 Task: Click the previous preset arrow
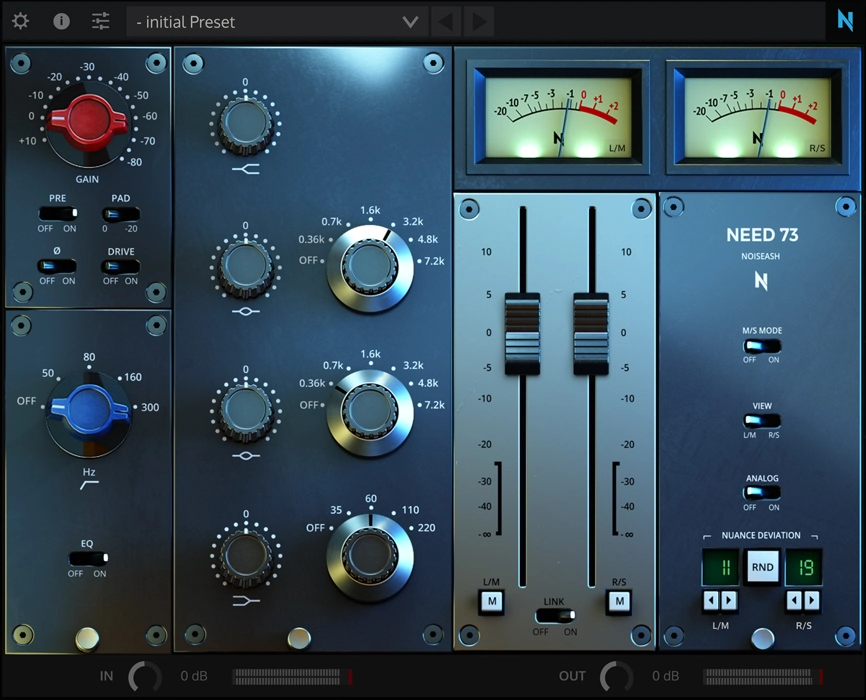444,21
